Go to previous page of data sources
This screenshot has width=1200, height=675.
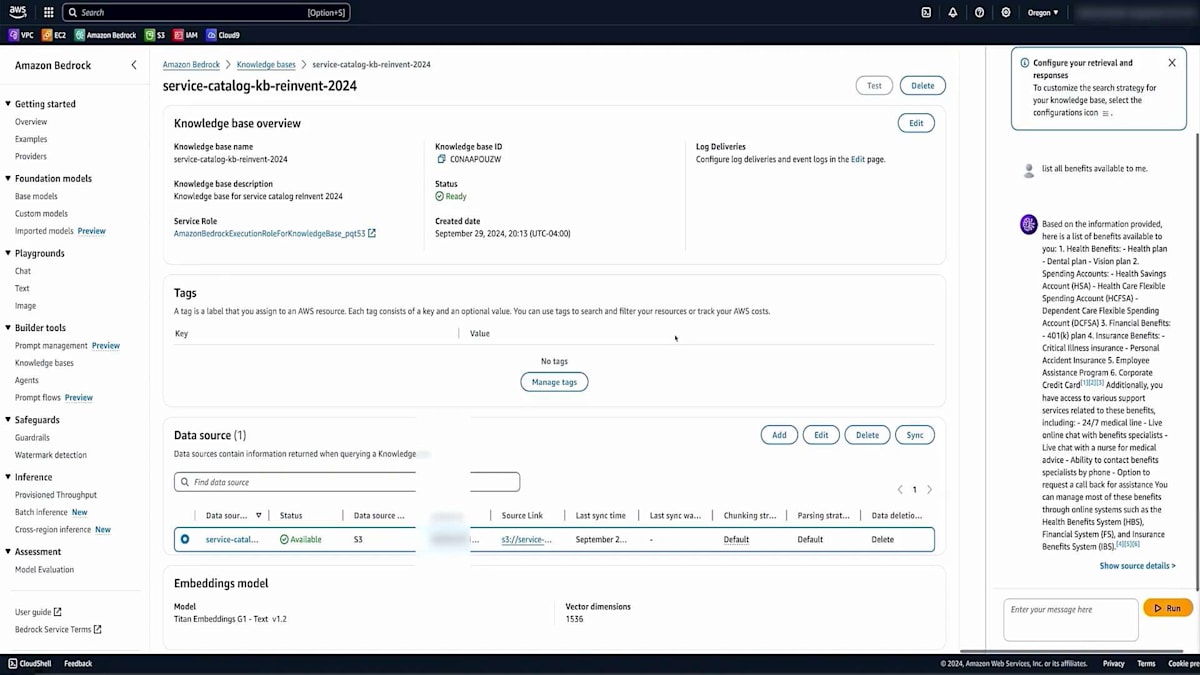(x=899, y=490)
